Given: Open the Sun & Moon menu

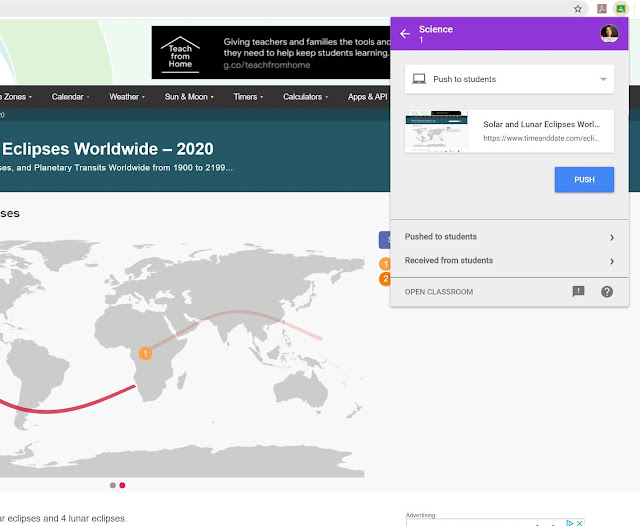Looking at the screenshot, I should point(189,97).
